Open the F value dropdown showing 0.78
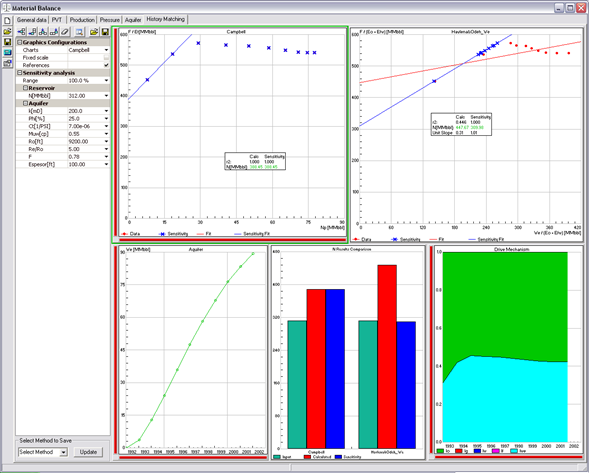 point(106,157)
